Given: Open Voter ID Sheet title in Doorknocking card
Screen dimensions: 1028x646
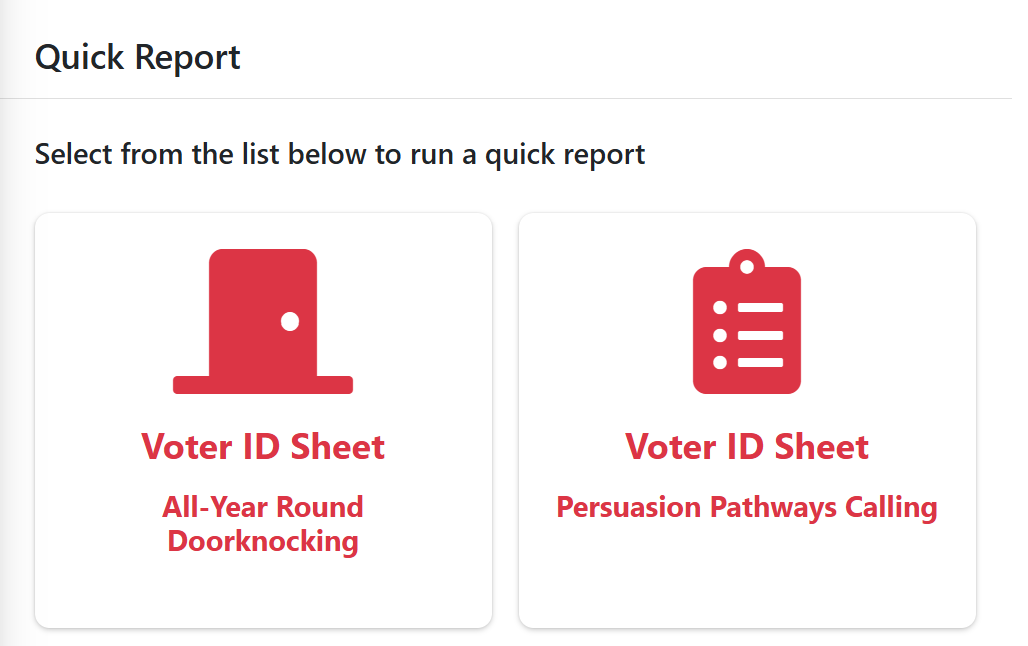Looking at the screenshot, I should pyautogui.click(x=263, y=447).
